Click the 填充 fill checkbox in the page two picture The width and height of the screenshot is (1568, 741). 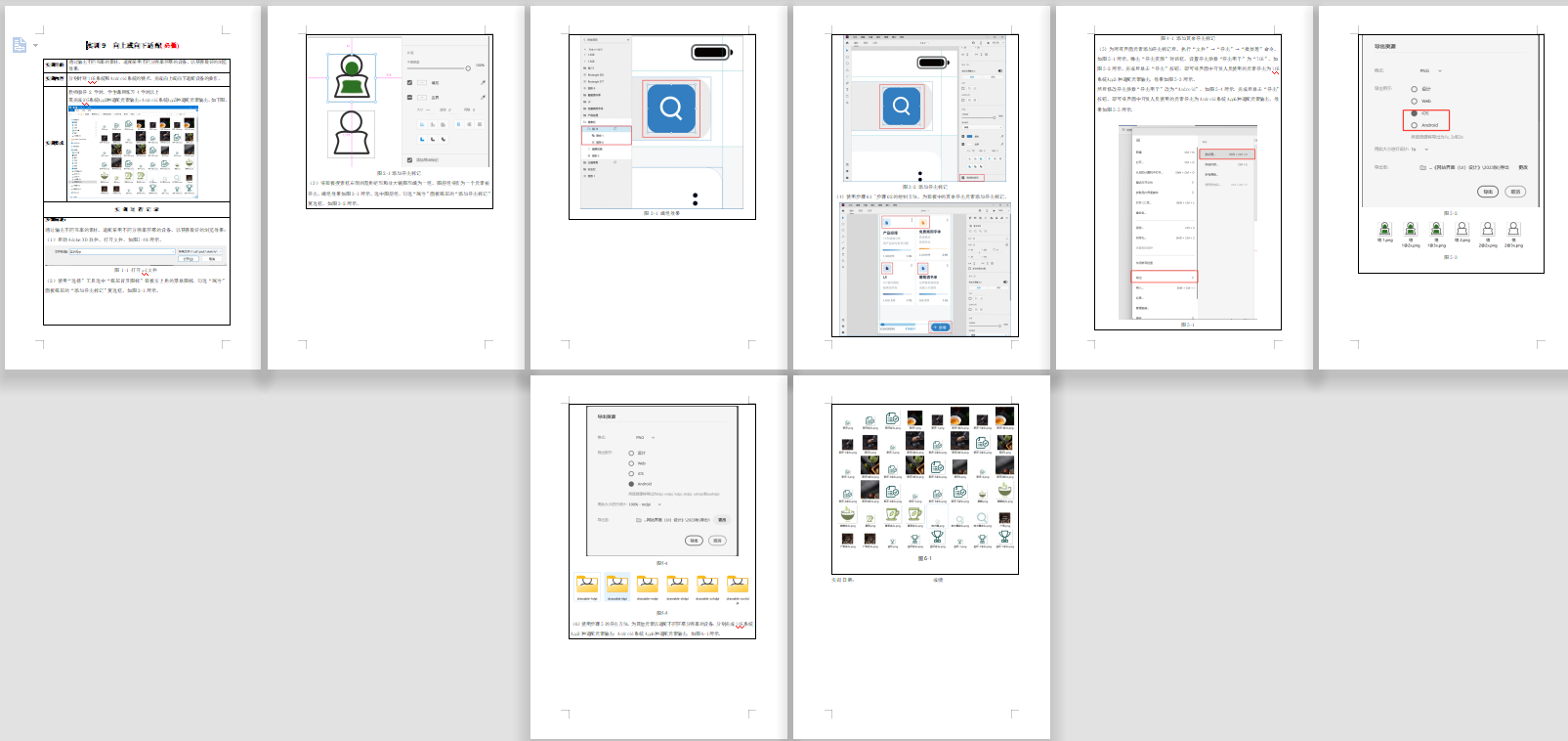click(x=409, y=83)
